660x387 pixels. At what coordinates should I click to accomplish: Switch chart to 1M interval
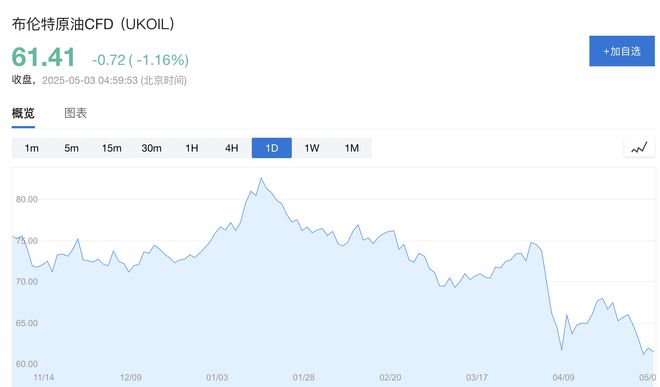[352, 148]
